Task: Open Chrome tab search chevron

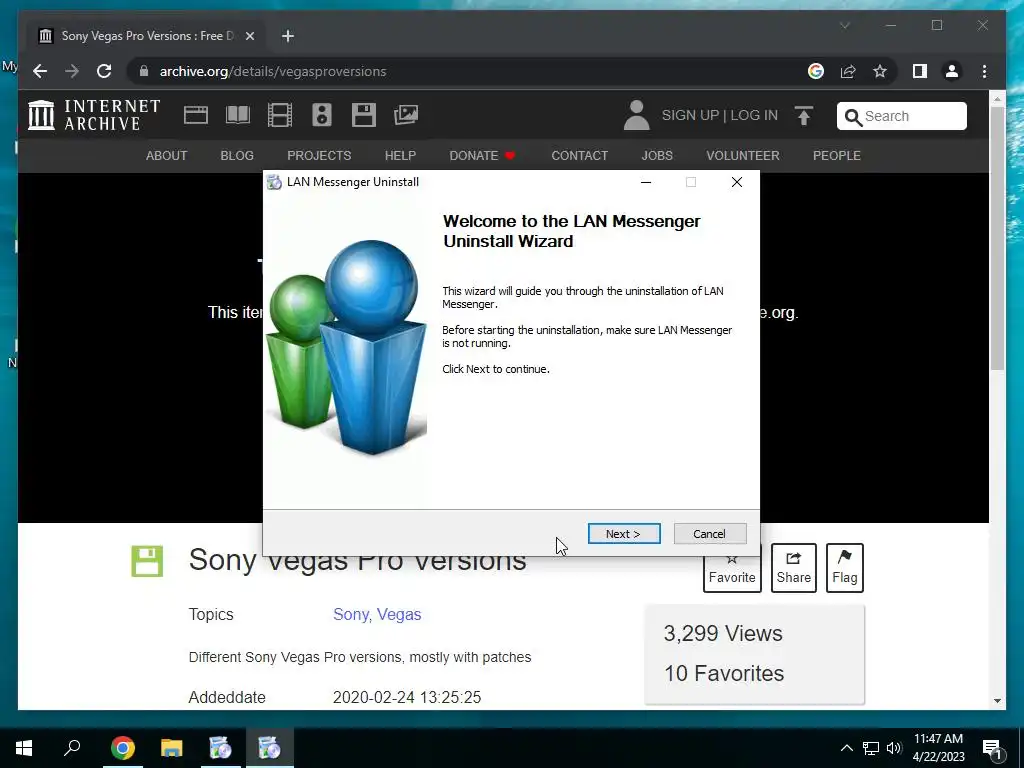Action: (844, 25)
